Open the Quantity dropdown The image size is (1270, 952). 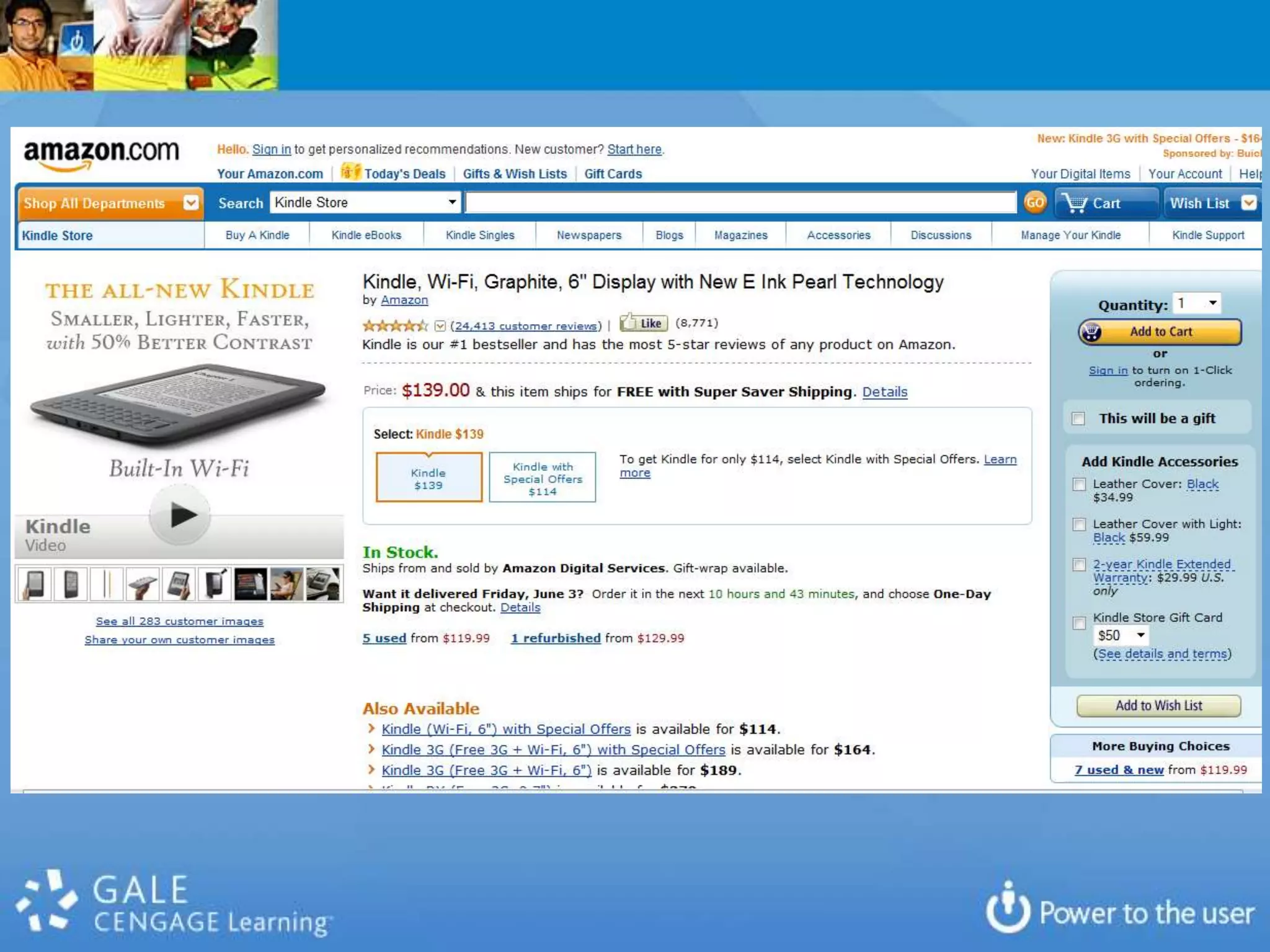[x=1197, y=303]
